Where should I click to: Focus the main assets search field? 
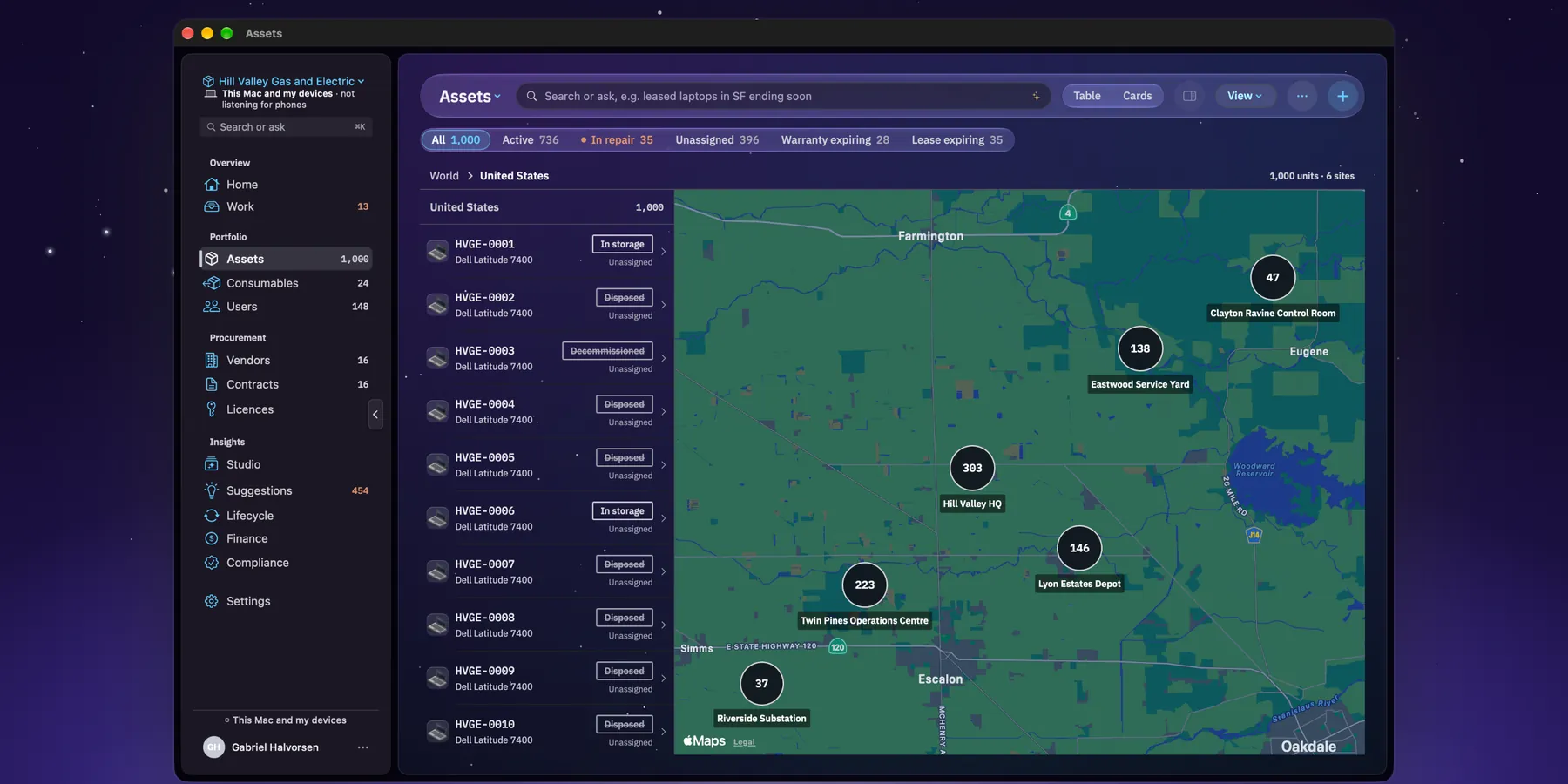click(x=784, y=96)
